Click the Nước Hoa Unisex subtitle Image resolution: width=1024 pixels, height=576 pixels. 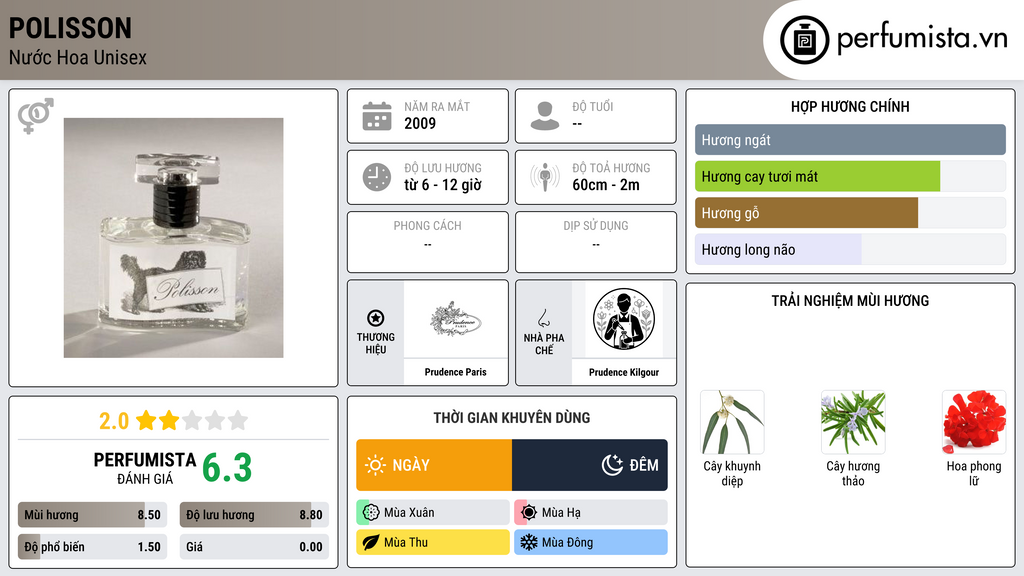pos(78,57)
